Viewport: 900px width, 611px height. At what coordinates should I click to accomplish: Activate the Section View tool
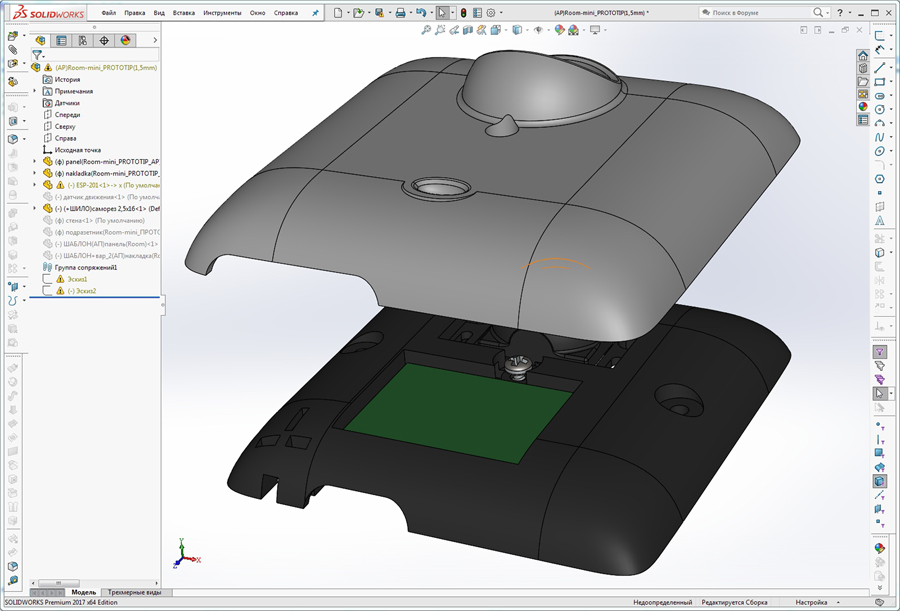tap(467, 30)
